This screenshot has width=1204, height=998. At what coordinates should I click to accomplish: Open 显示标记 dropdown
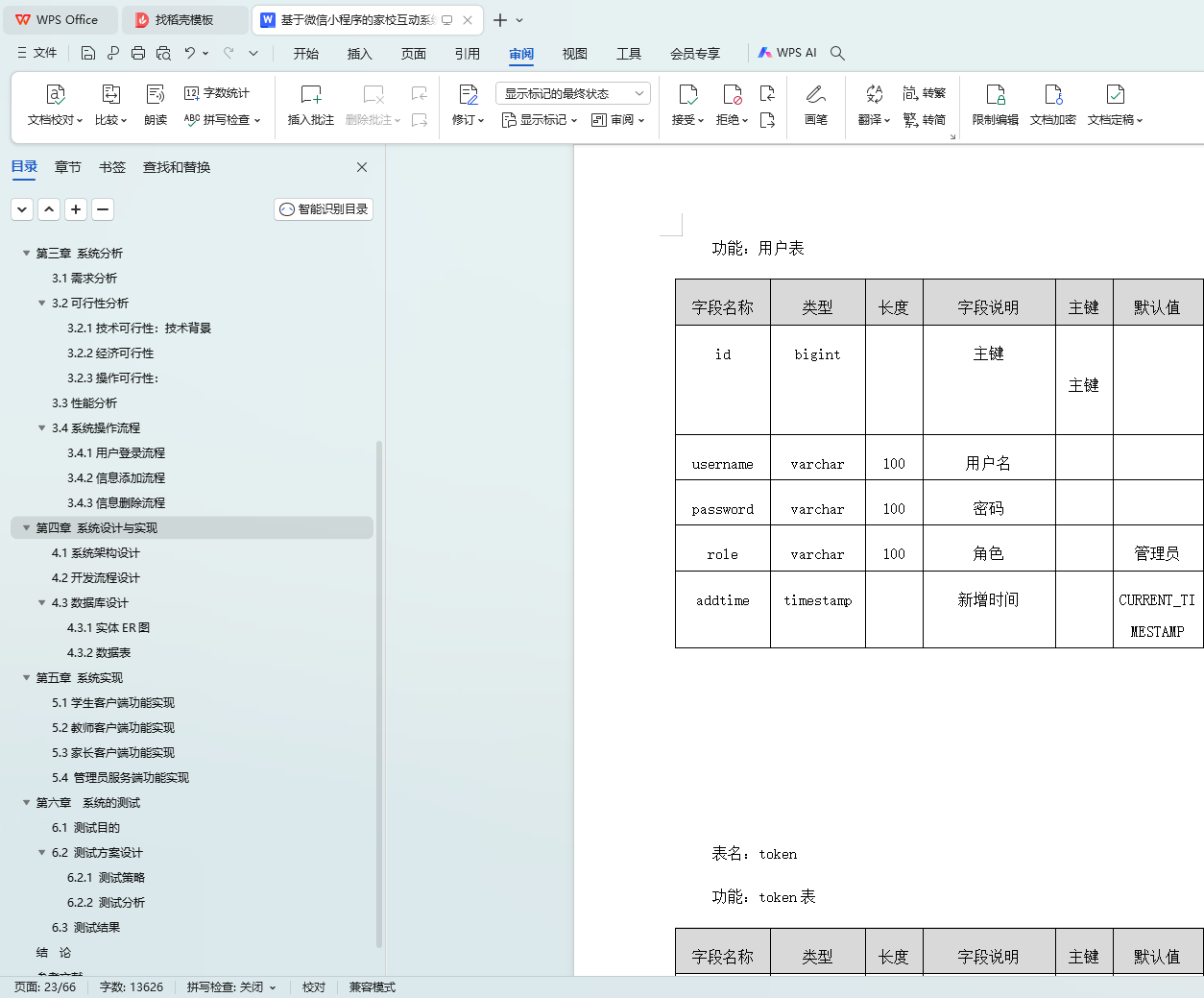(540, 120)
